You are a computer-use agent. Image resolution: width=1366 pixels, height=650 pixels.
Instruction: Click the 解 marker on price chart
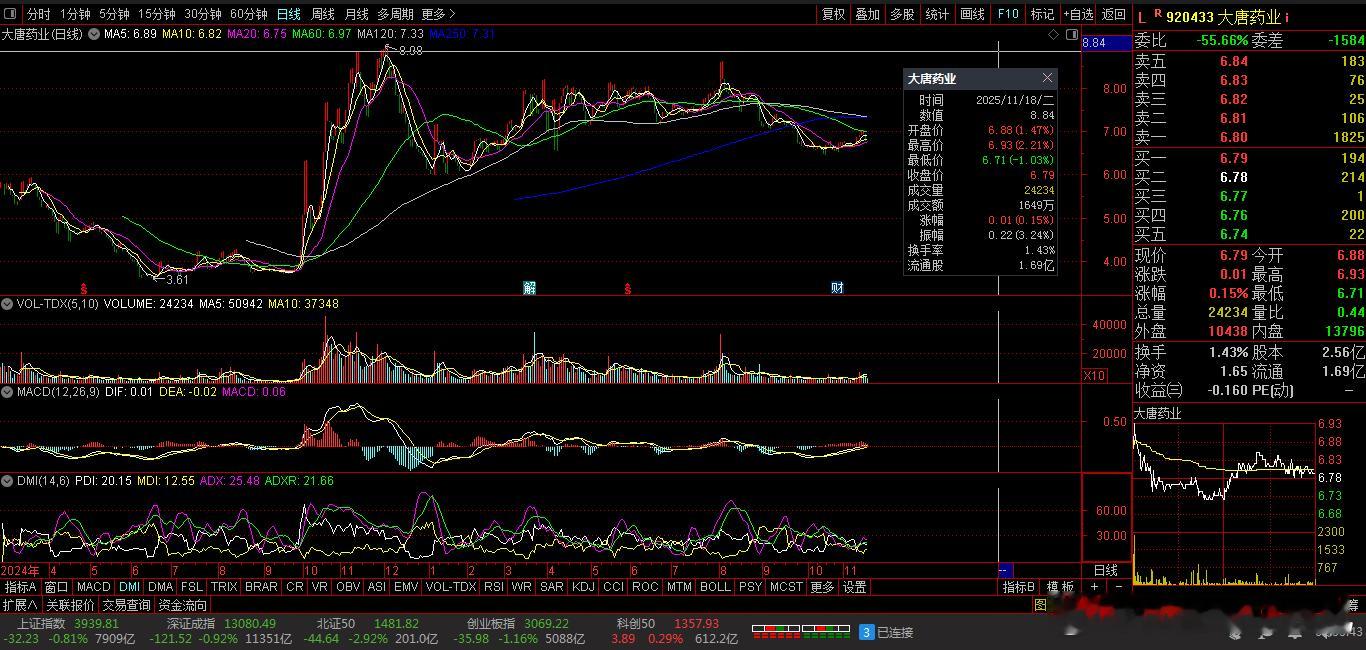click(x=529, y=288)
